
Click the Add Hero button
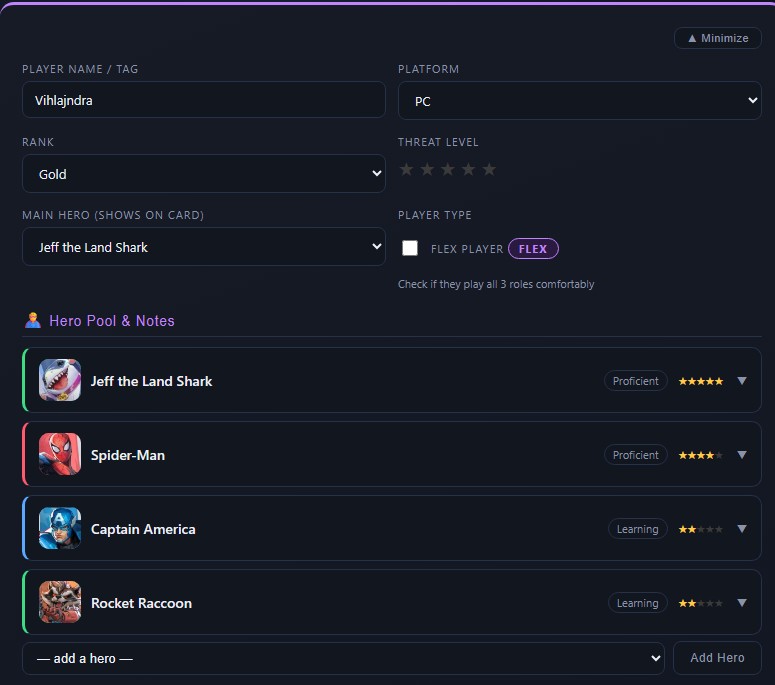pyautogui.click(x=717, y=658)
